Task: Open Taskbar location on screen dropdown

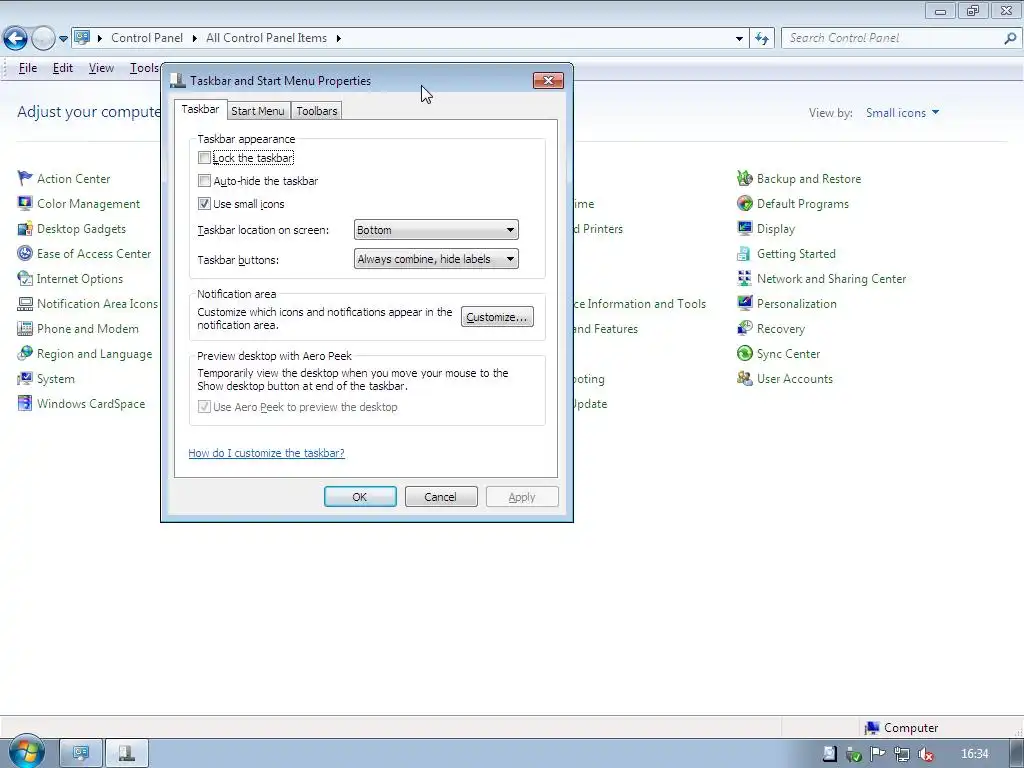Action: pos(436,230)
